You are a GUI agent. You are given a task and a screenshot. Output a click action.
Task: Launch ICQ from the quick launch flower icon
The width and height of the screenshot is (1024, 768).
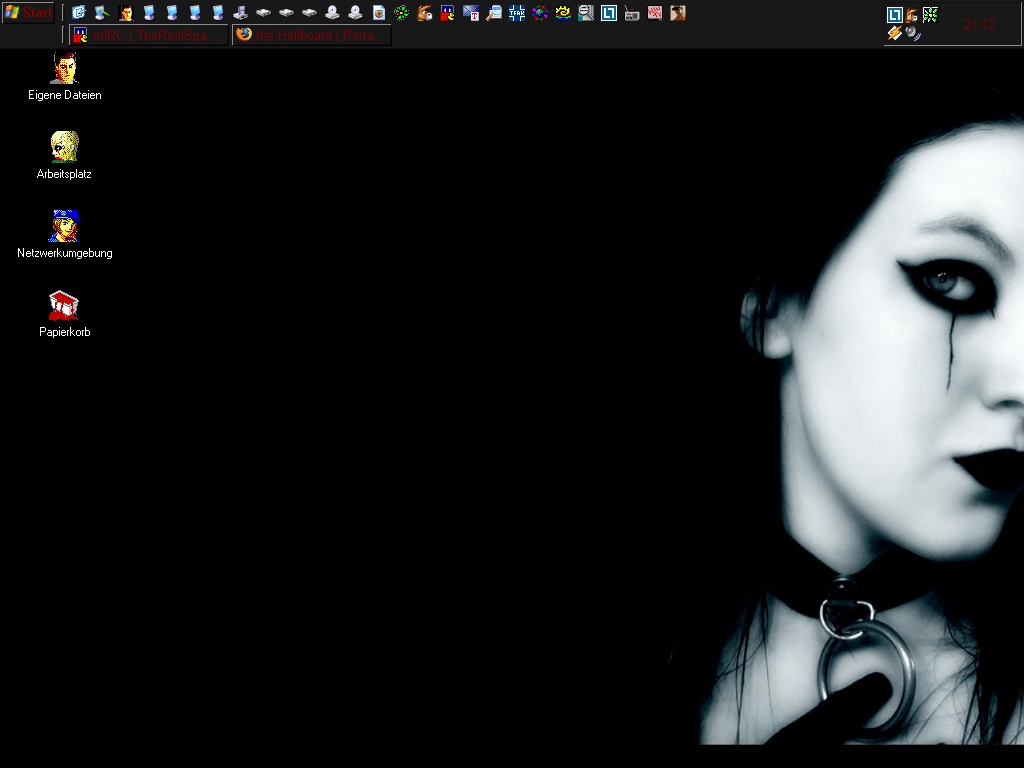pyautogui.click(x=402, y=13)
